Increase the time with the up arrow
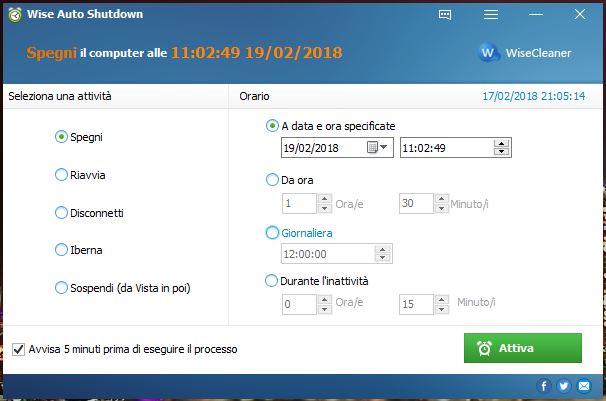The image size is (606, 401). (x=502, y=143)
